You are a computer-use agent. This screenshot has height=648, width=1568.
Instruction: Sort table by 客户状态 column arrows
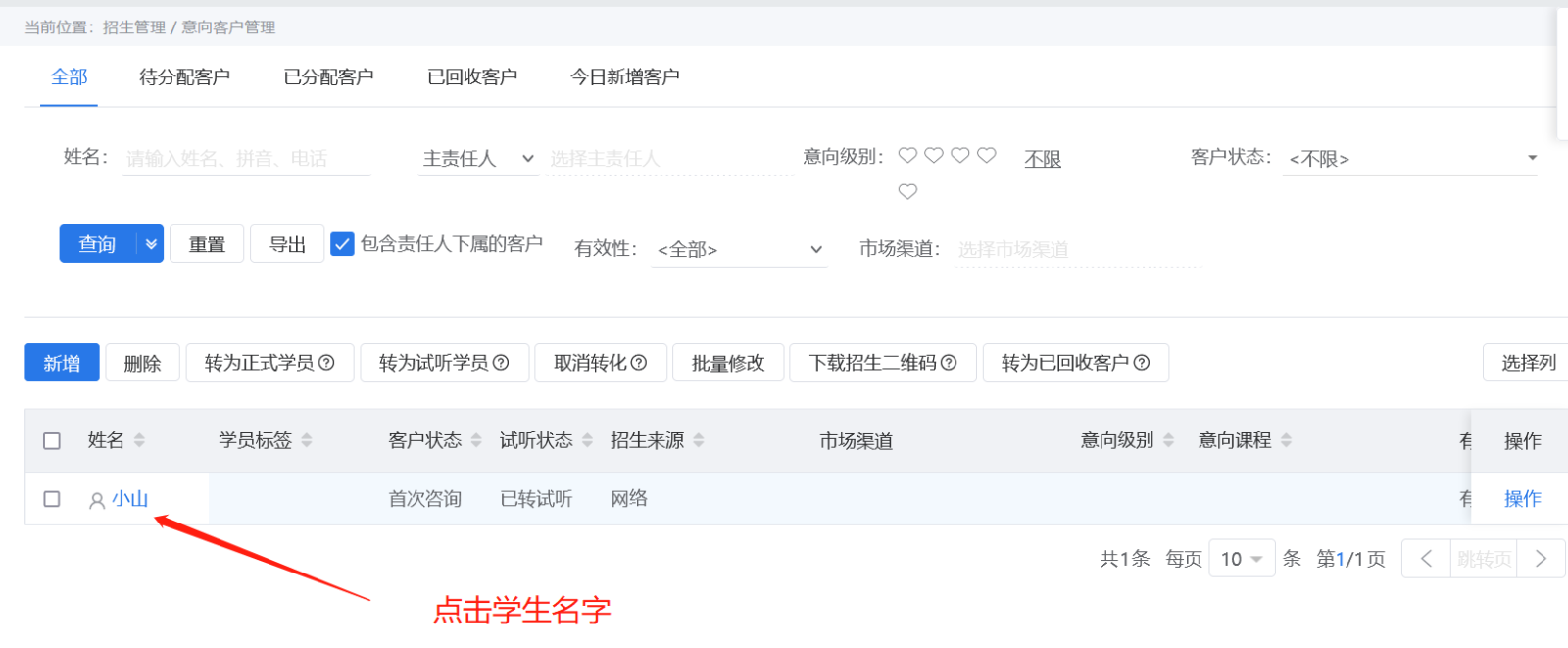click(476, 440)
